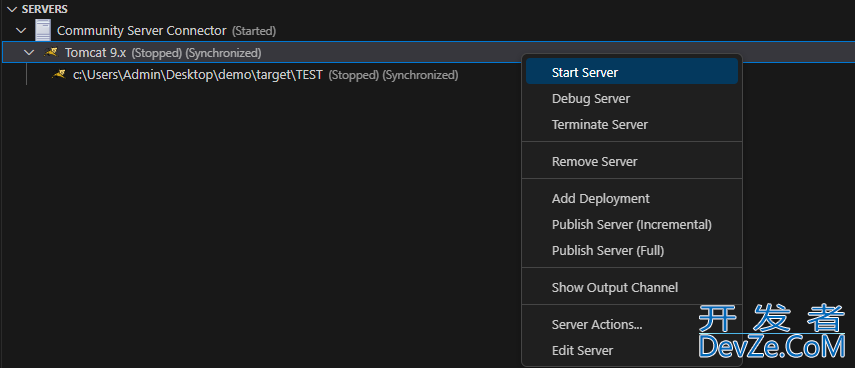The width and height of the screenshot is (855, 368).
Task: Click the (Stopped) (Synchronized) status of TEST deployment
Action: [393, 75]
